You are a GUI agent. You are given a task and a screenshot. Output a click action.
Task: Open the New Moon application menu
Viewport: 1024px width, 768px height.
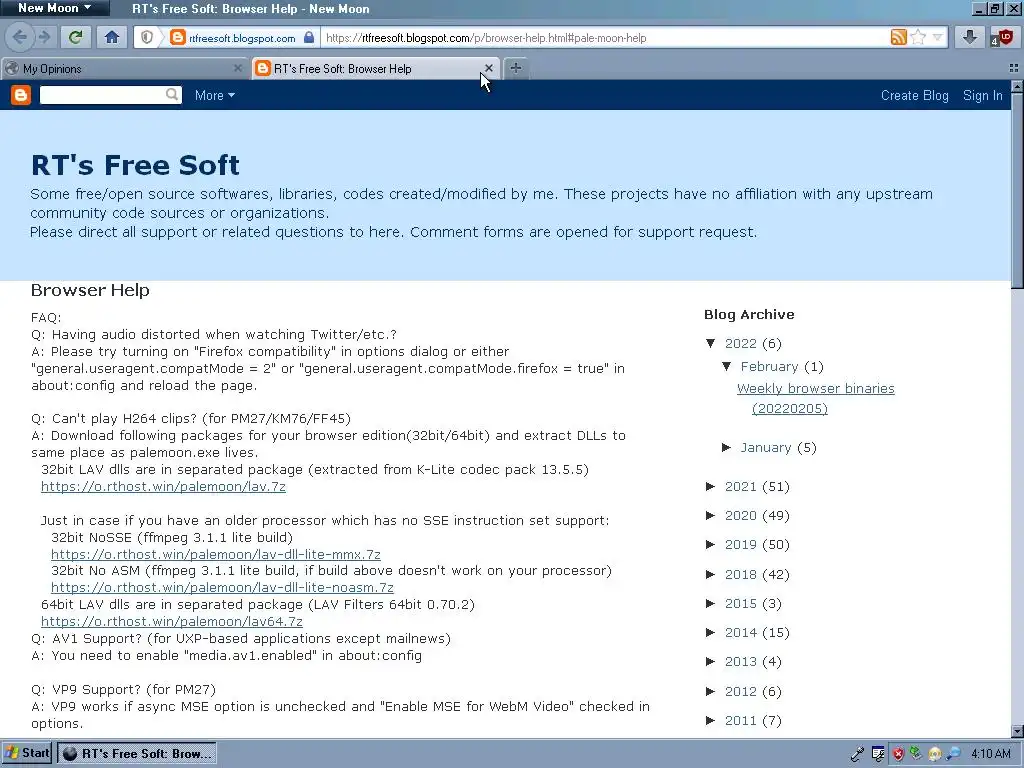click(54, 8)
